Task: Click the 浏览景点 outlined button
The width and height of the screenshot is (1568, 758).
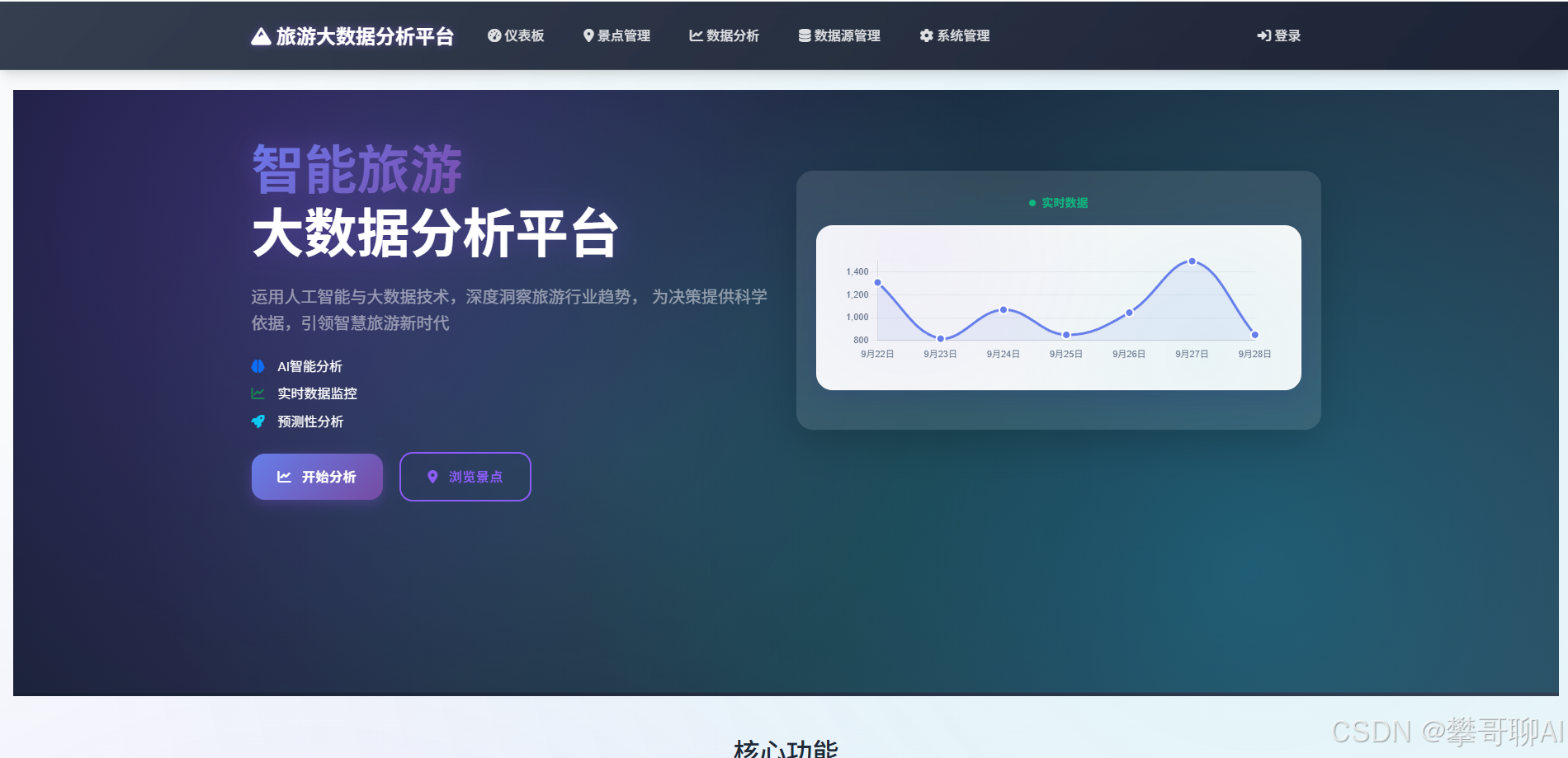Action: [465, 477]
